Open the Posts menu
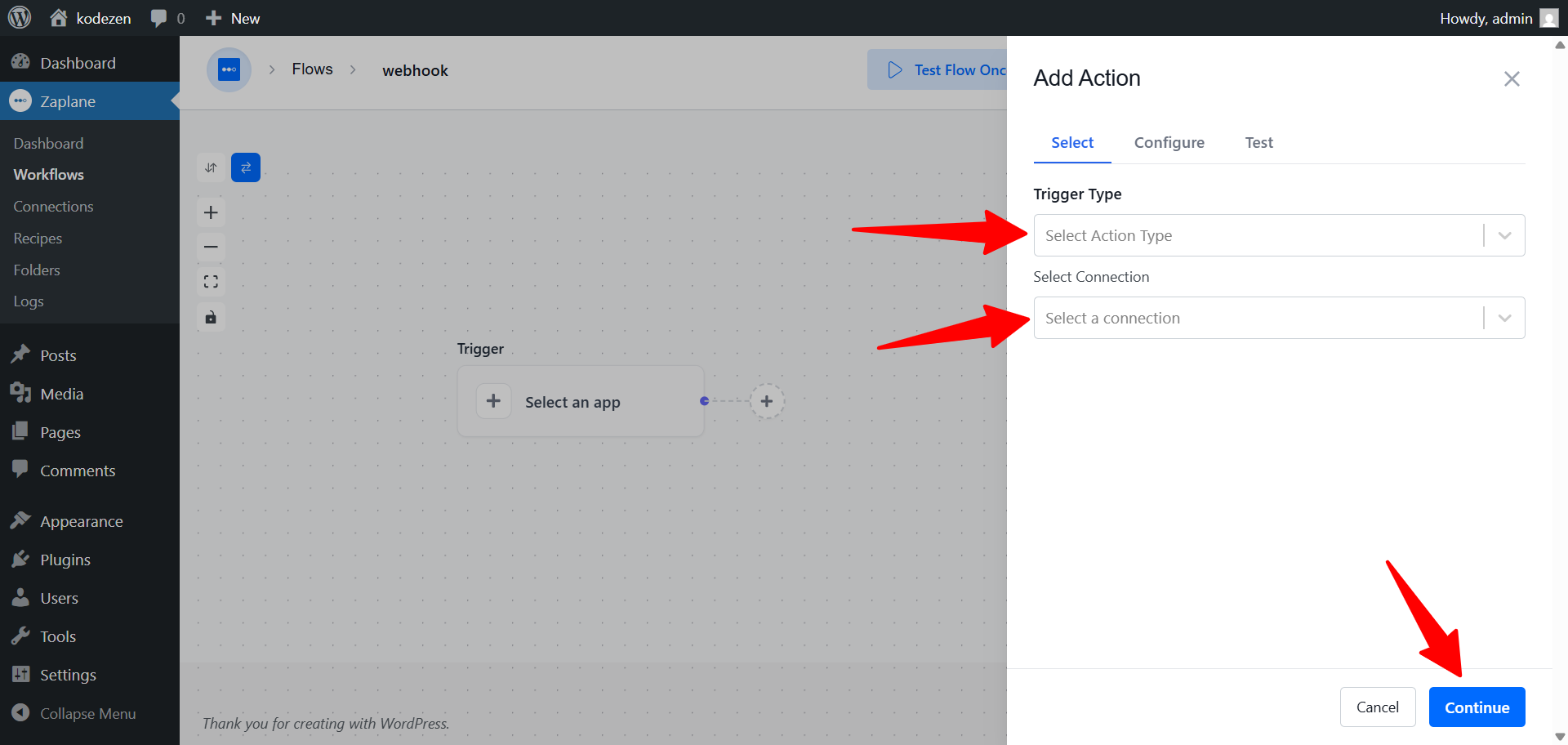This screenshot has height=745, width=1568. 90,355
